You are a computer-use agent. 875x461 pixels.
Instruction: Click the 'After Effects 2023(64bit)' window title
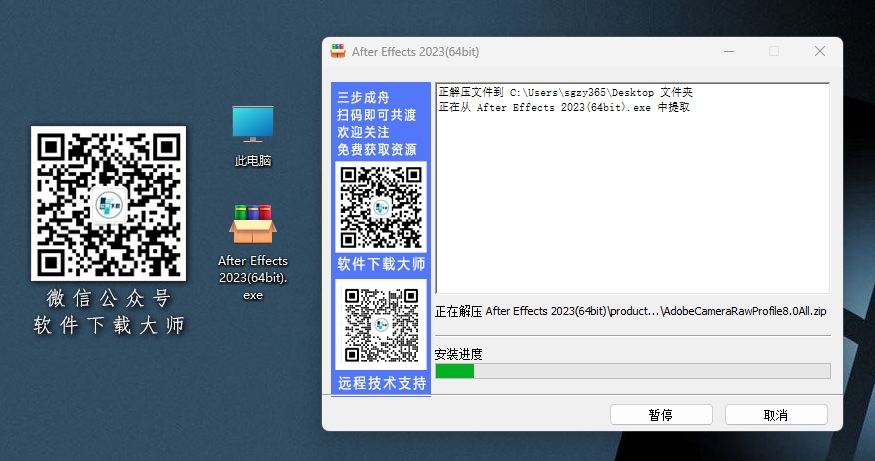tap(415, 52)
